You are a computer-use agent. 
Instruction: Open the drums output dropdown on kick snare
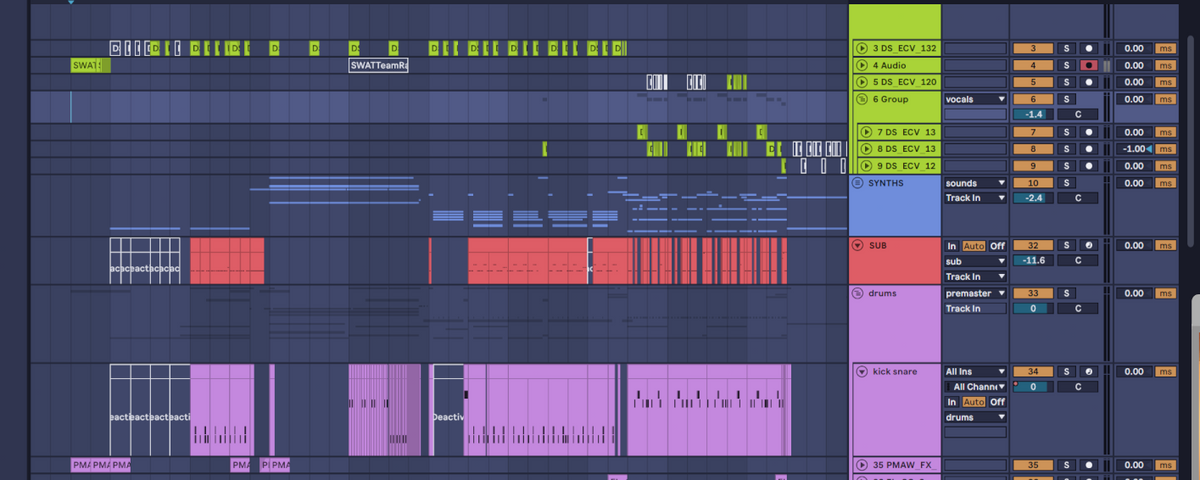[975, 417]
